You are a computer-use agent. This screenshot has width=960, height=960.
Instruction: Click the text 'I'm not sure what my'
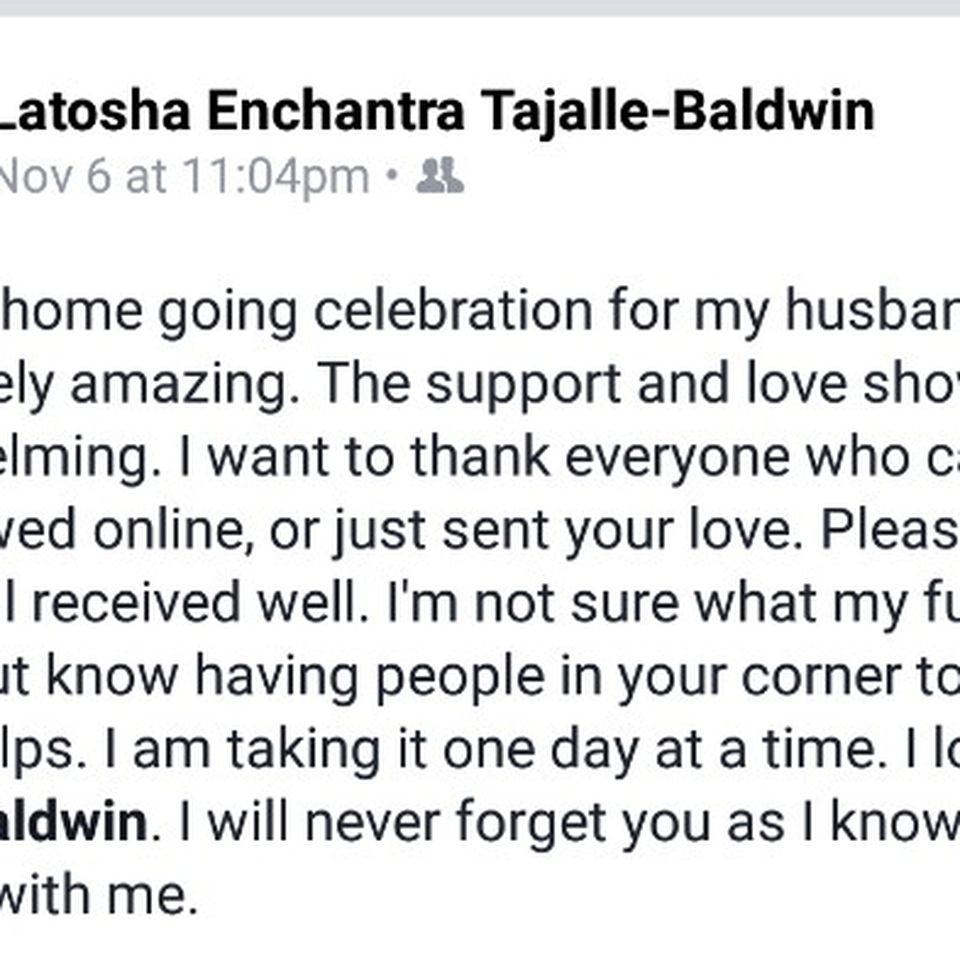(x=648, y=603)
